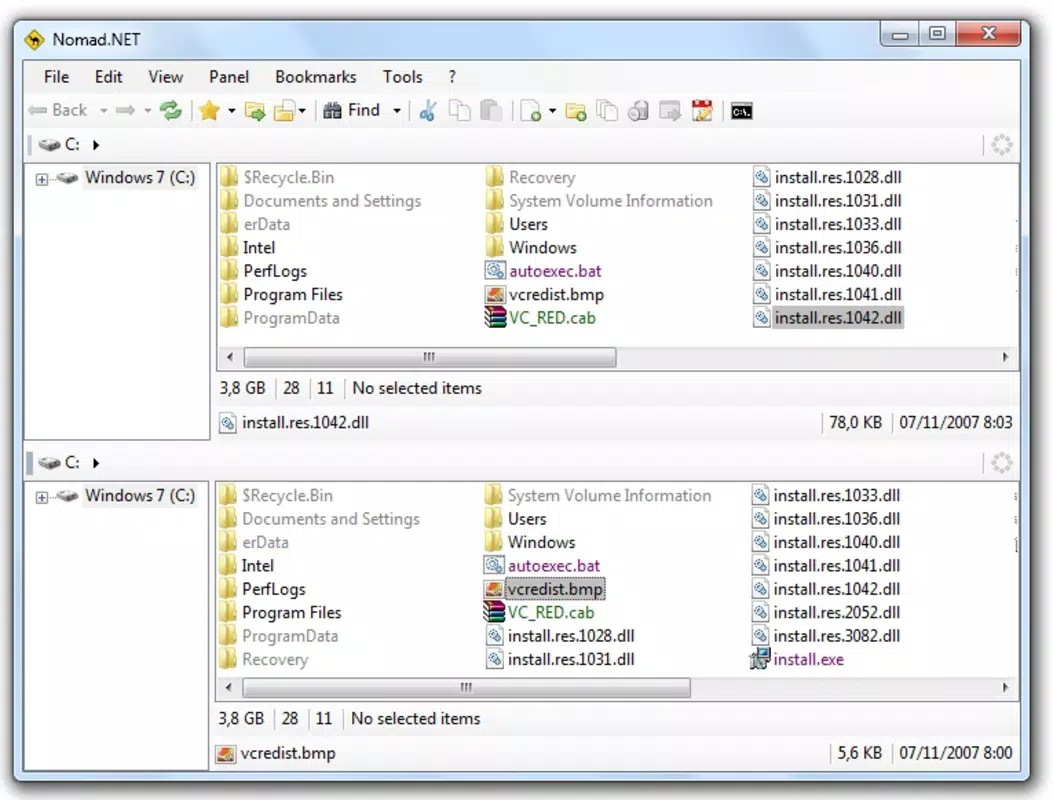The width and height of the screenshot is (1053, 800).
Task: Click the top panel C: drive icon
Action: [x=49, y=144]
